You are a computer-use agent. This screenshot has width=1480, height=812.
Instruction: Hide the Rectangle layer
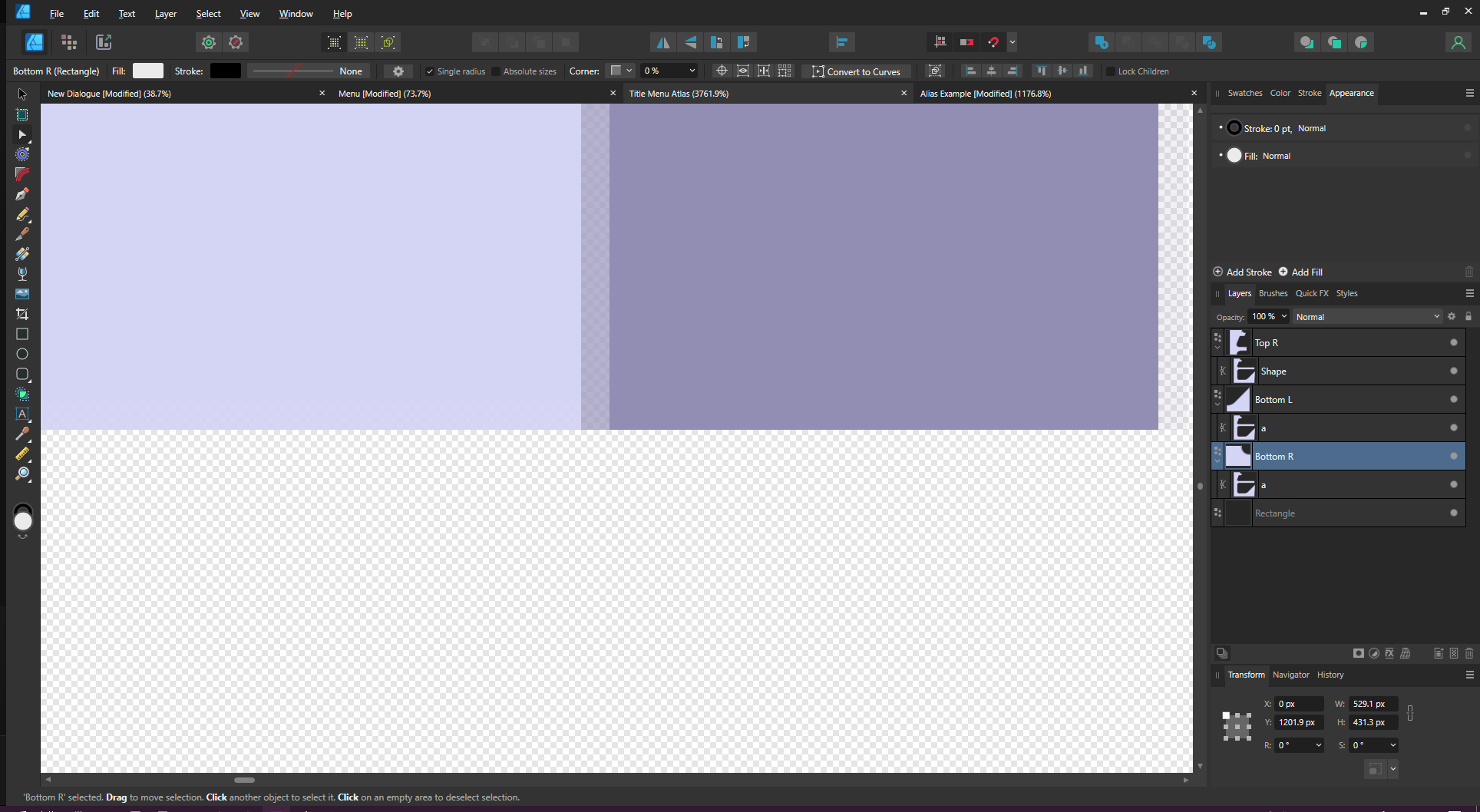(x=1453, y=513)
